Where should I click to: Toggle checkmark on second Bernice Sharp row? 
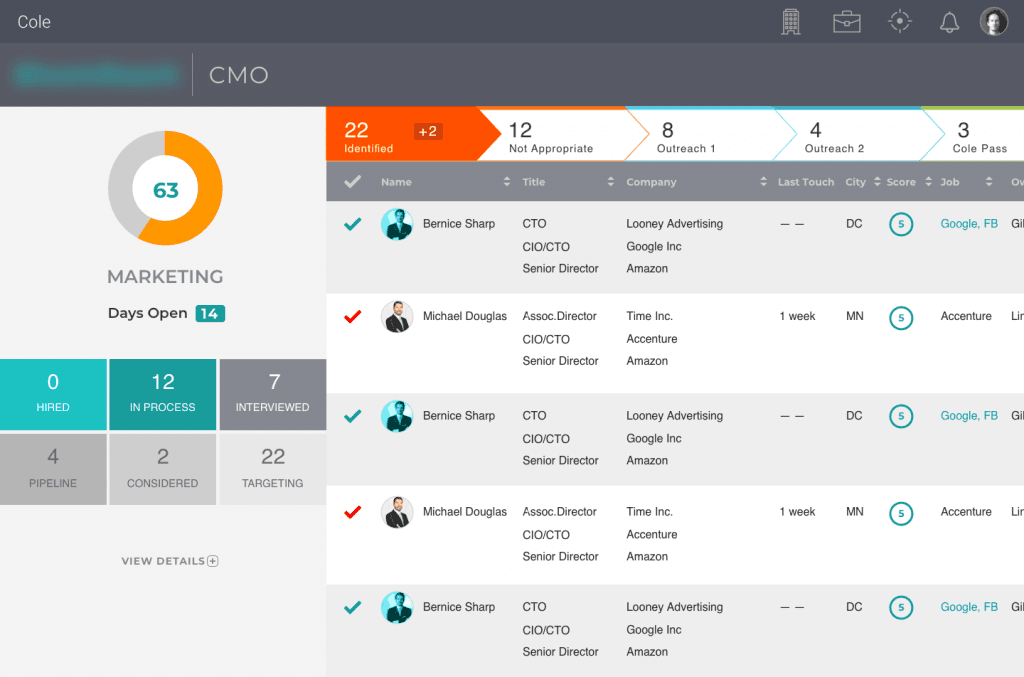[353, 416]
